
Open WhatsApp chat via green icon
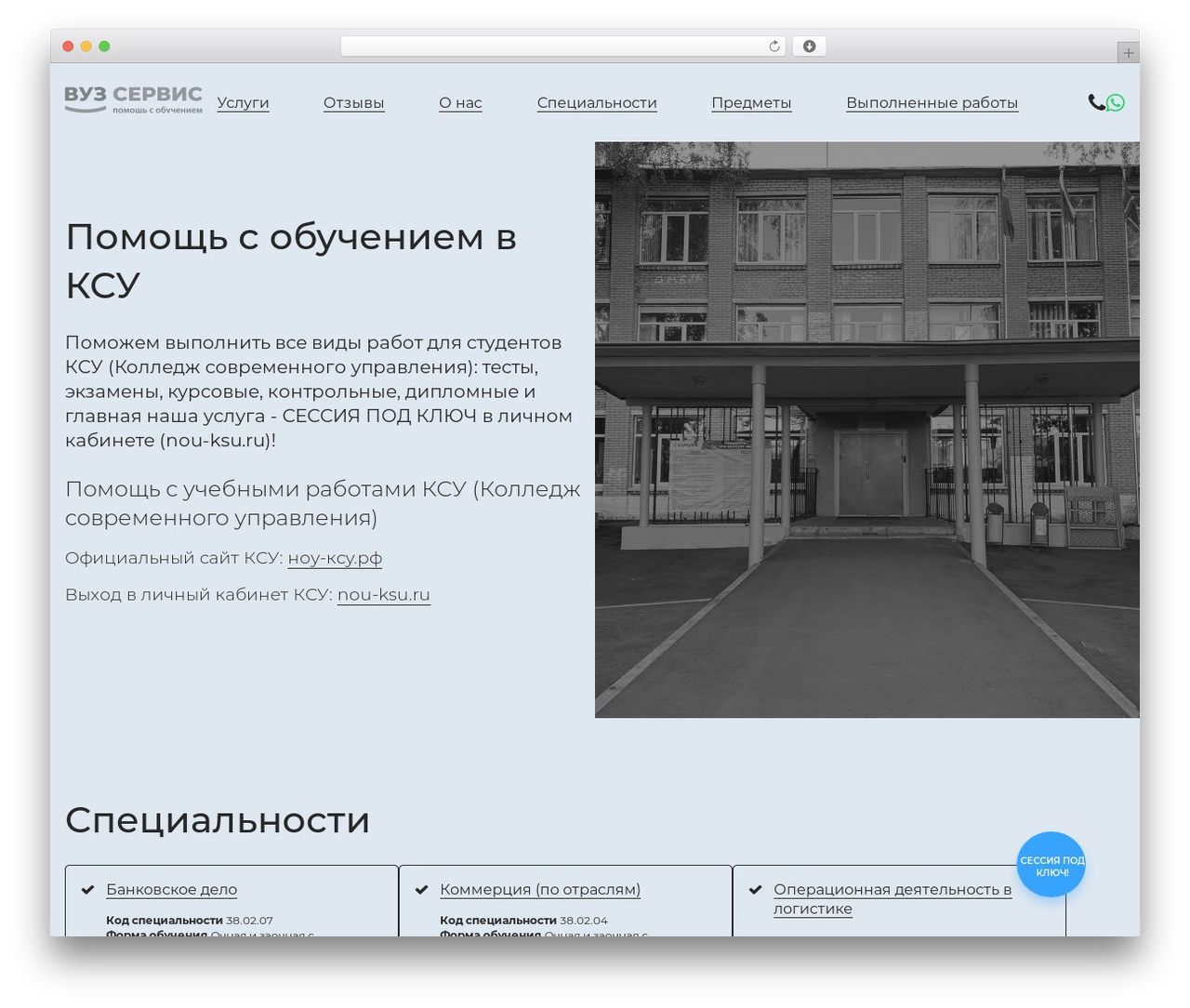(1116, 102)
